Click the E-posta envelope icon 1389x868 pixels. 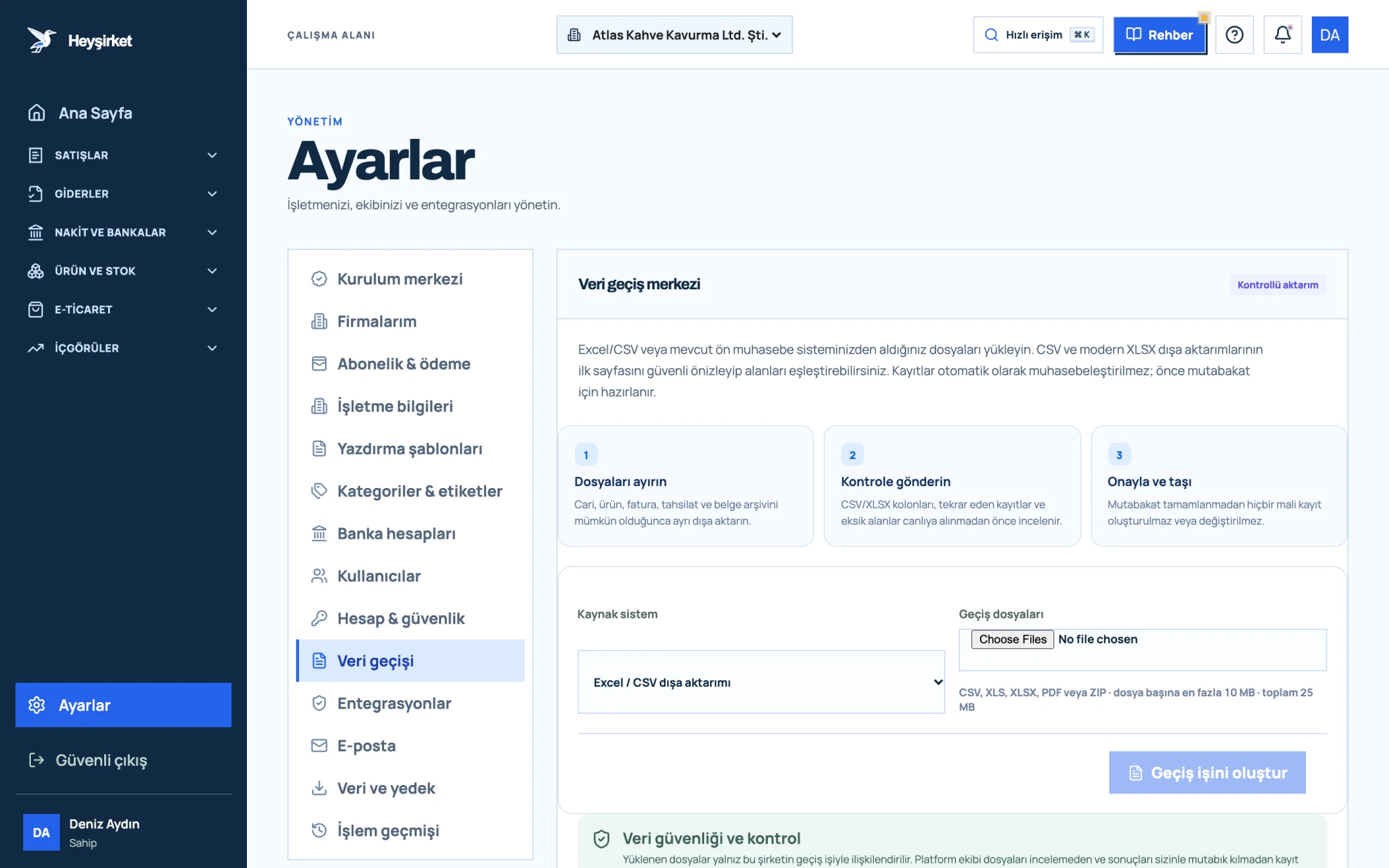319,746
